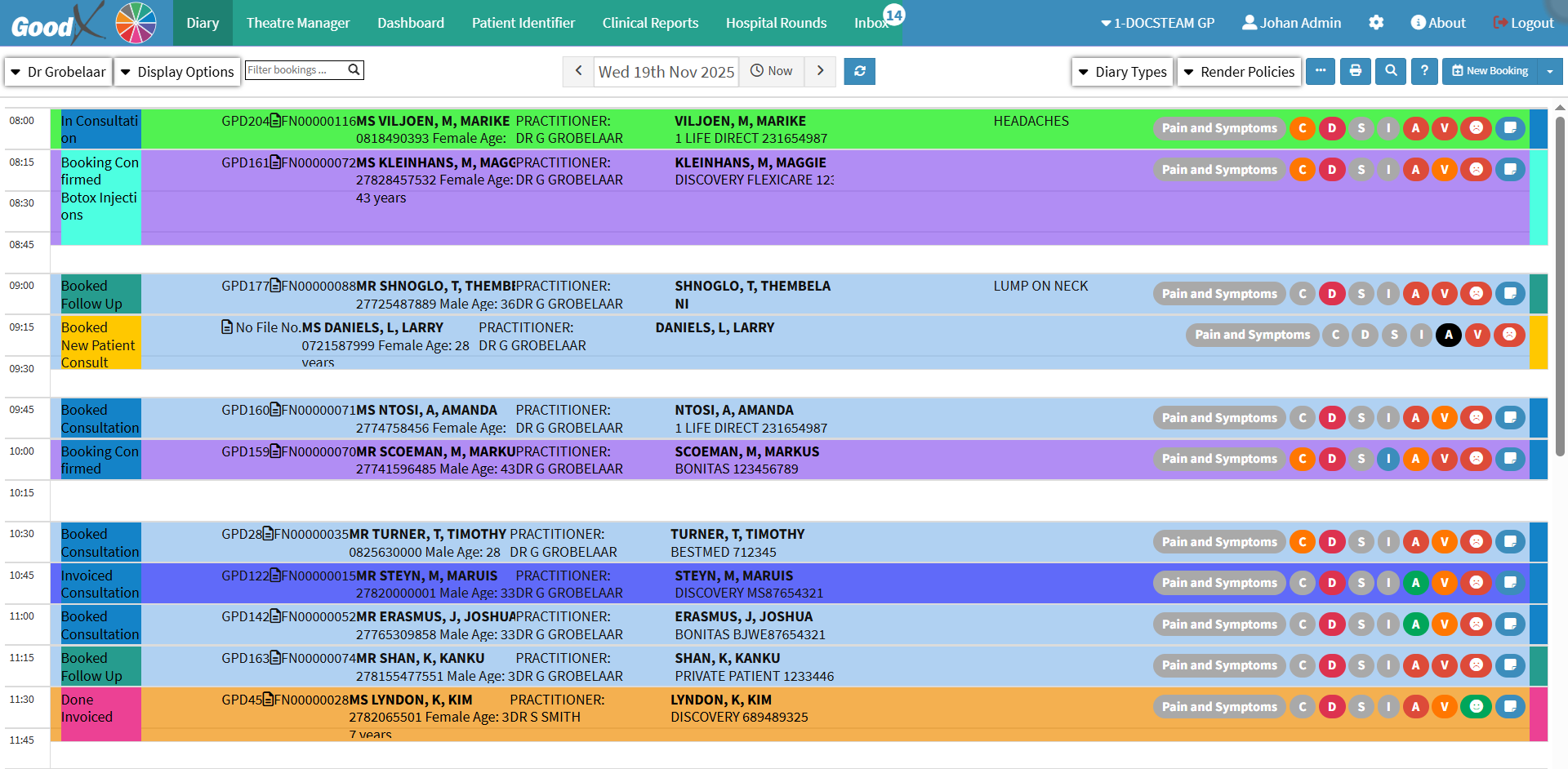
Task: Click Pain and Symptoms for Turner booking
Action: pyautogui.click(x=1218, y=542)
